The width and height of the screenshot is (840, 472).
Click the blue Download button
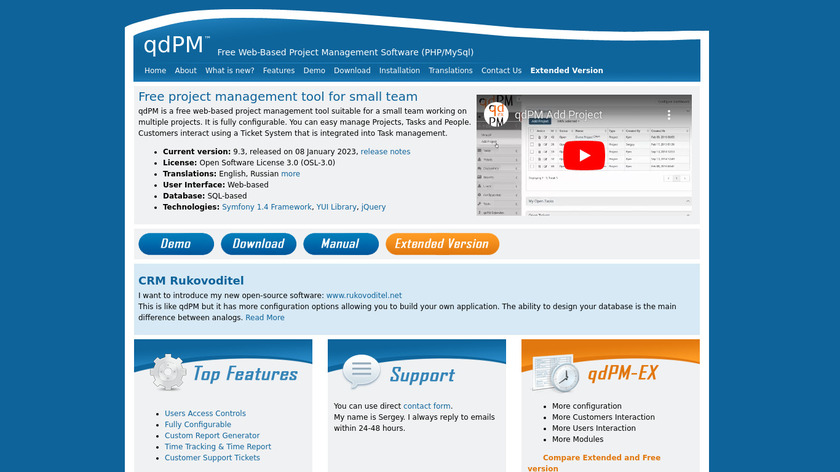259,244
